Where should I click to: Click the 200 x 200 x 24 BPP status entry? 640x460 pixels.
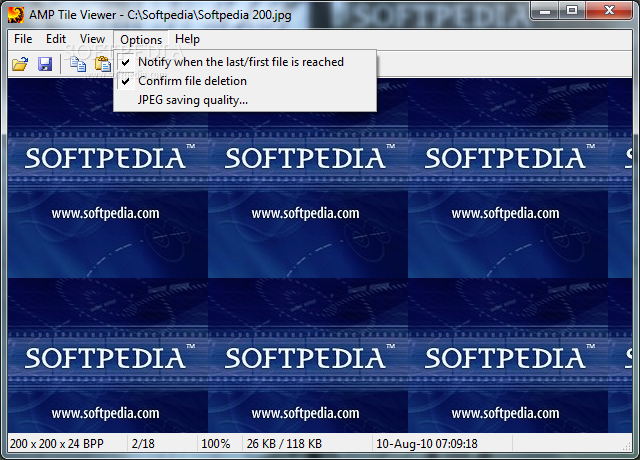coord(57,444)
